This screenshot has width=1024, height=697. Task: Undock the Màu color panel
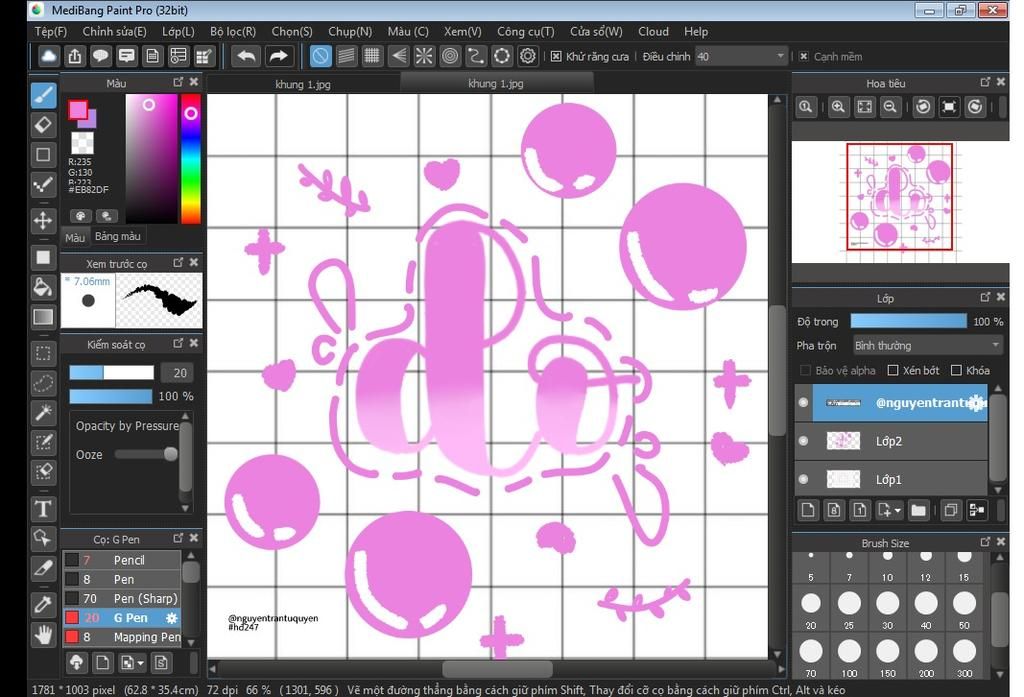pos(178,82)
